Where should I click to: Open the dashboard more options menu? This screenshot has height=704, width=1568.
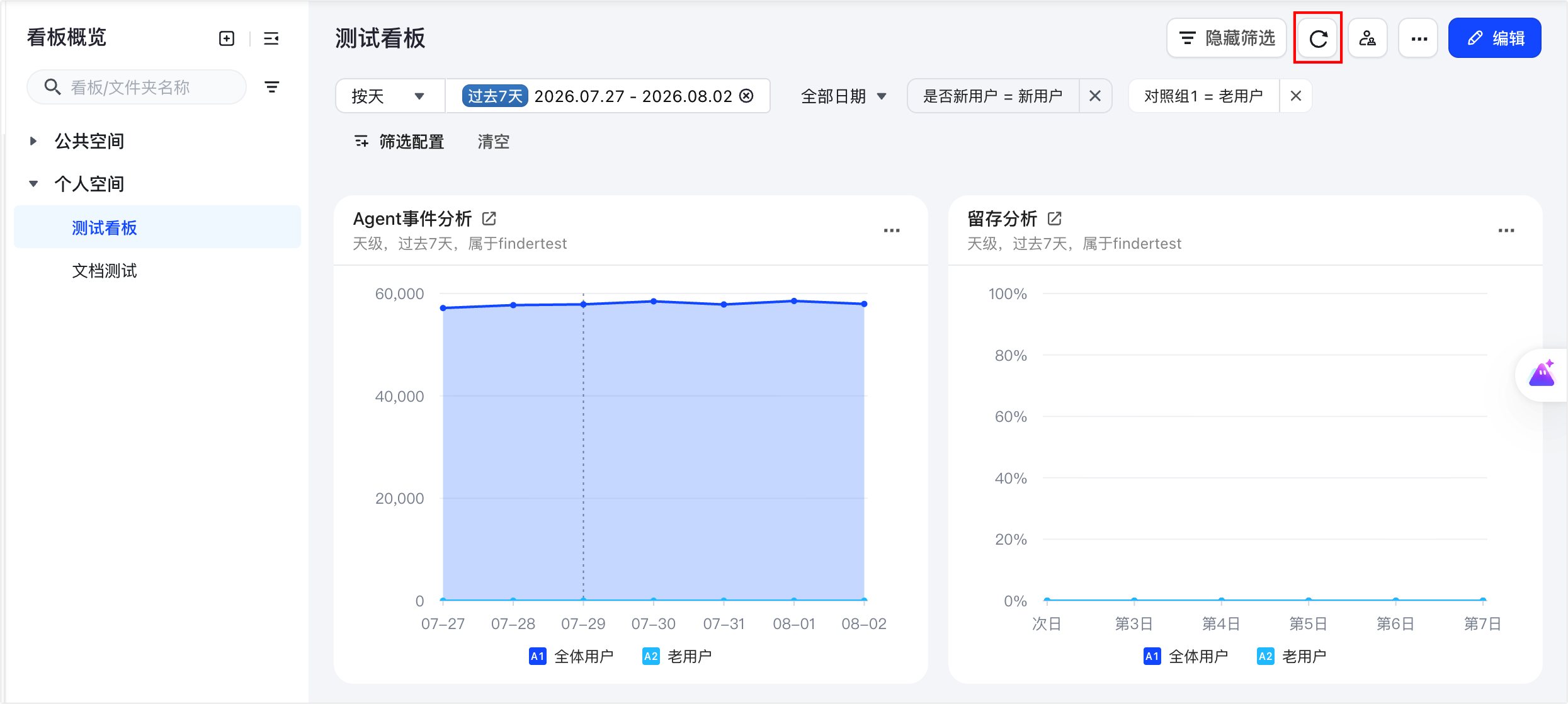point(1419,38)
